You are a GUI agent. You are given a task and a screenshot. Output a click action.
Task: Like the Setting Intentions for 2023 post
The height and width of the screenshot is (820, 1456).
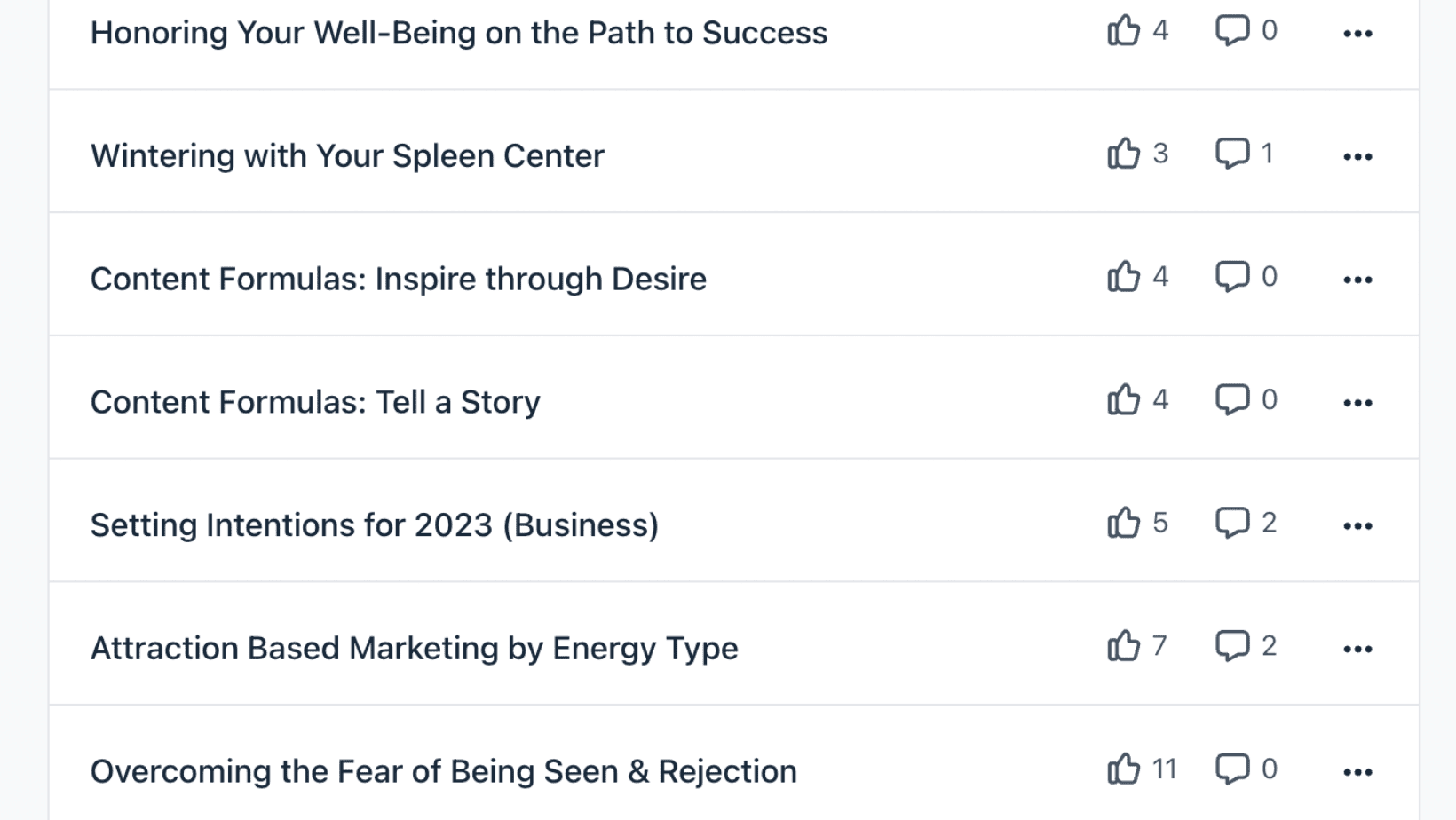(1124, 524)
